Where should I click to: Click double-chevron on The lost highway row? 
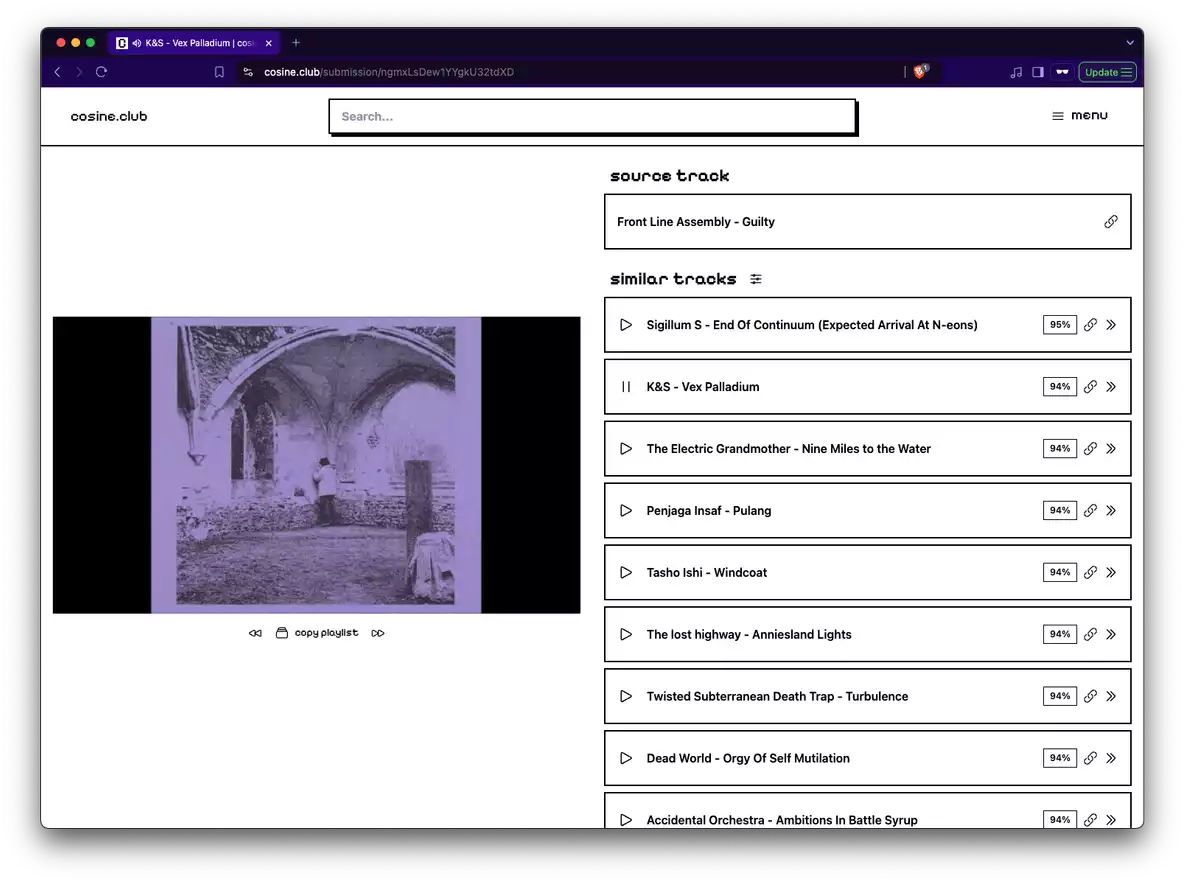click(x=1111, y=635)
